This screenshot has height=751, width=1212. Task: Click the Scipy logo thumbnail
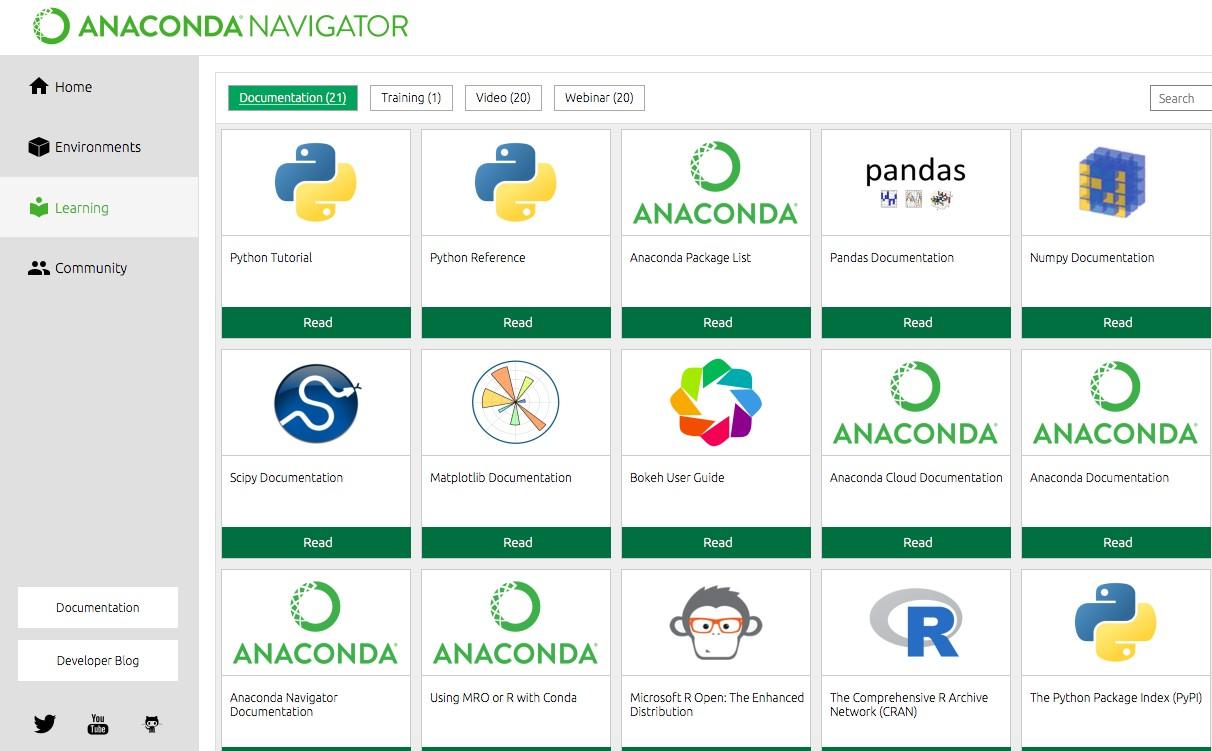(316, 403)
